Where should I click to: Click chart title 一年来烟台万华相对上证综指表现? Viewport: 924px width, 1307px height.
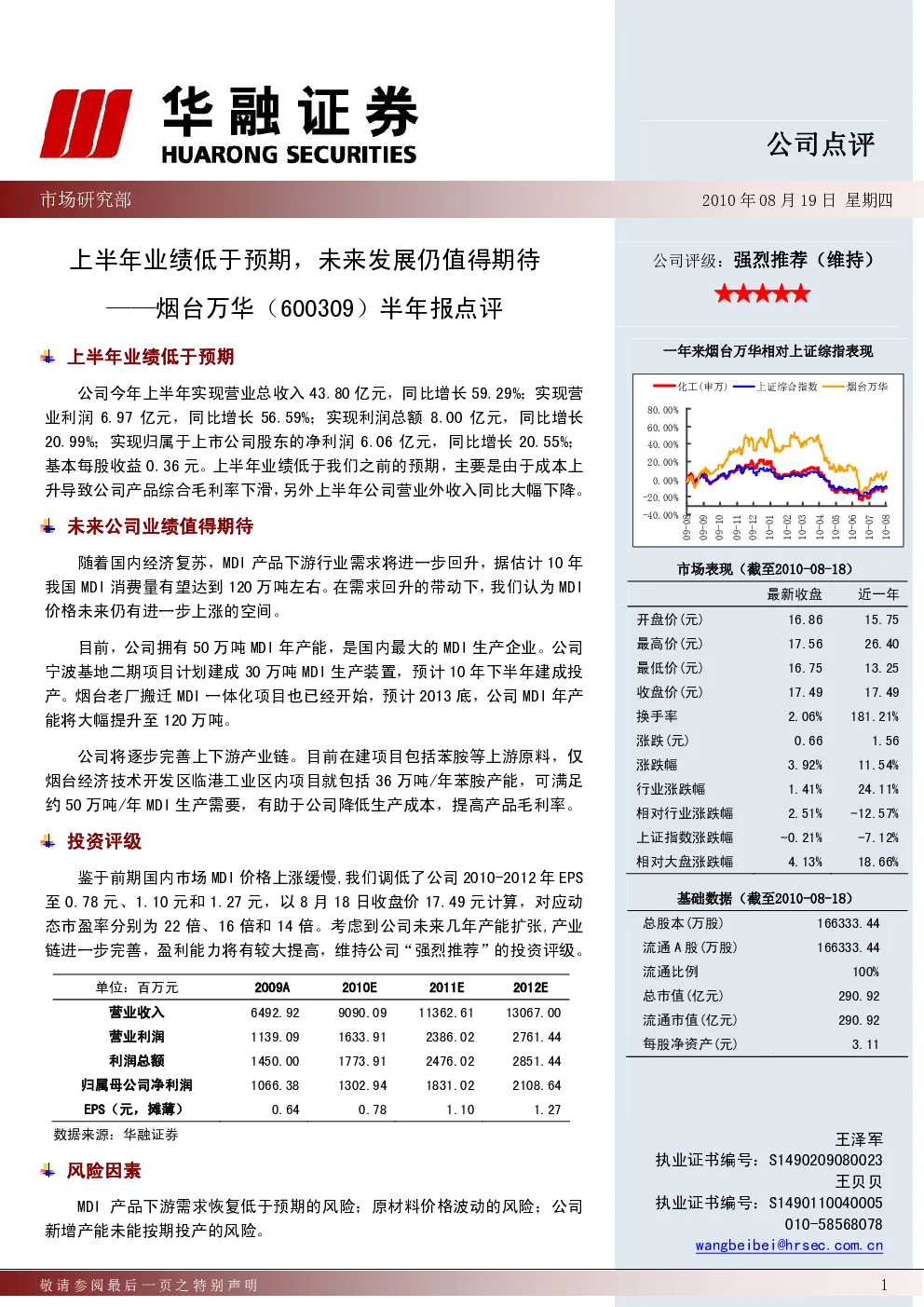(768, 351)
